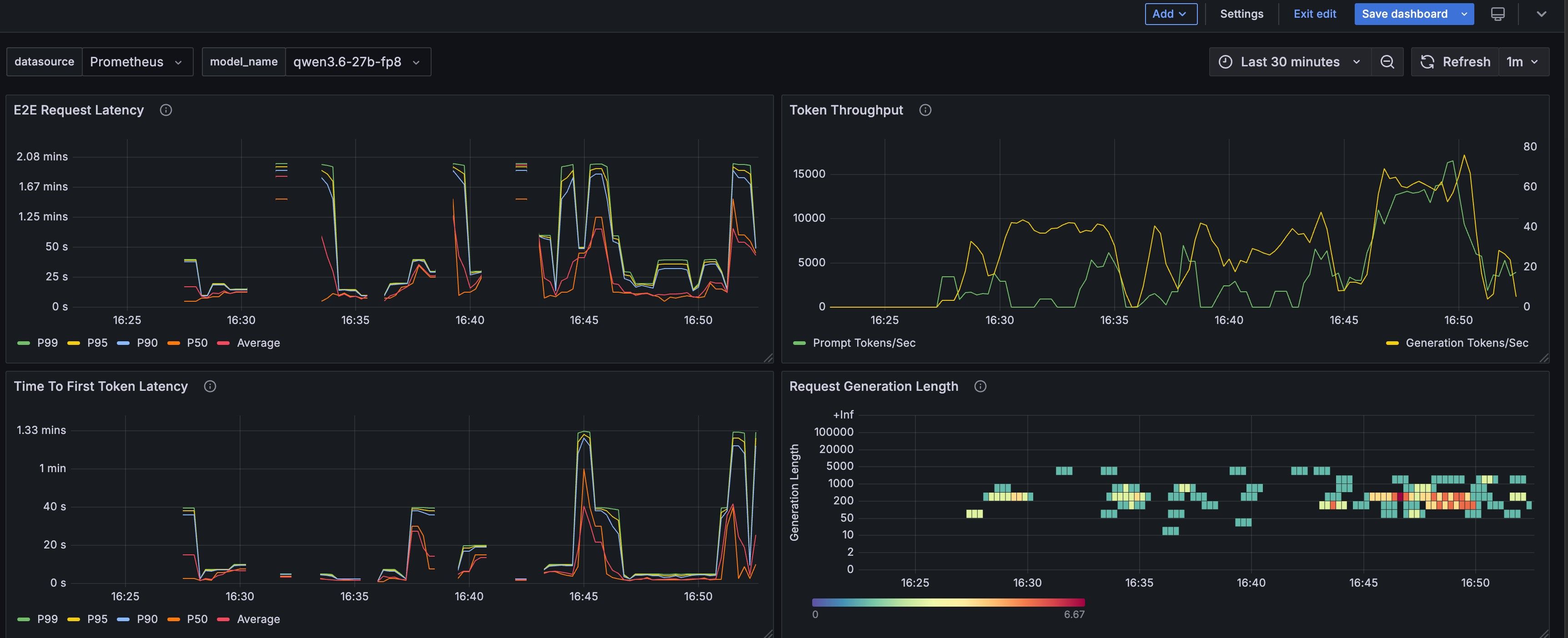This screenshot has height=638, width=1568.
Task: Click the info icon next to Token Throughput
Action: pos(925,110)
